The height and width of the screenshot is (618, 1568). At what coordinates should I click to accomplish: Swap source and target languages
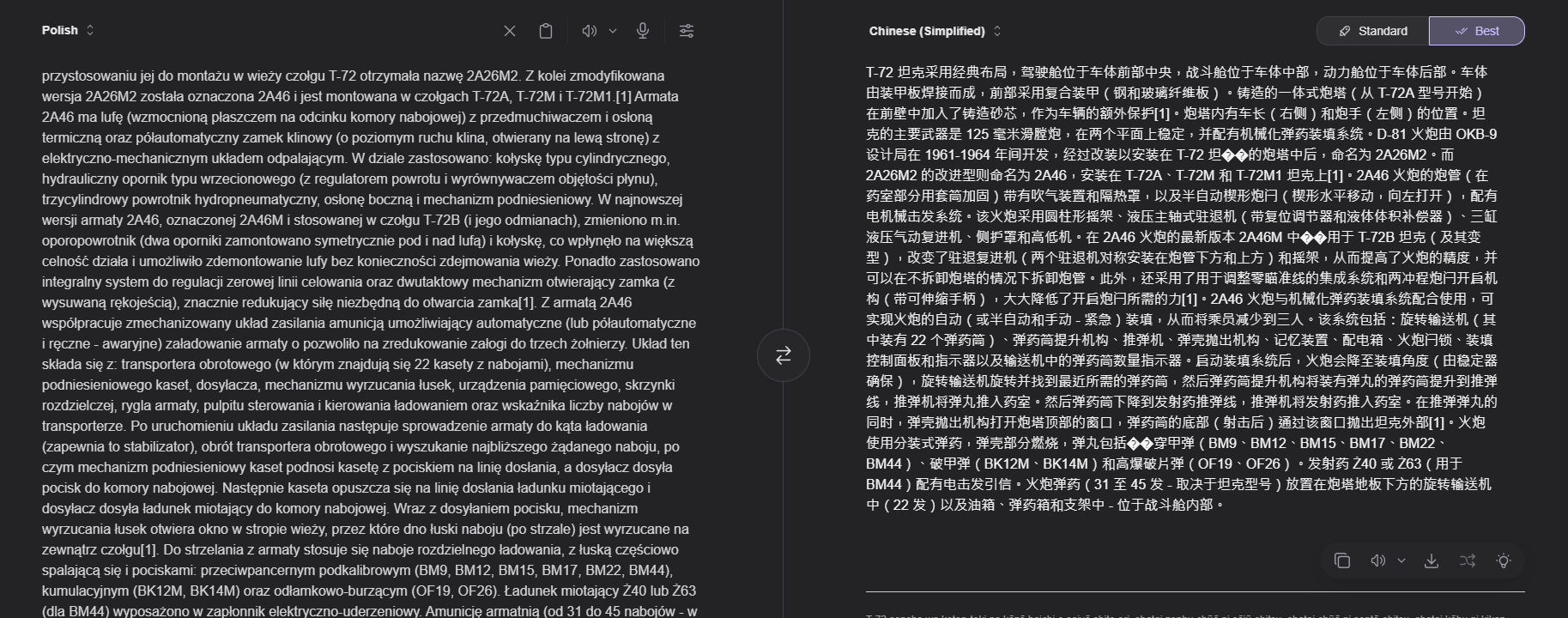(x=783, y=355)
